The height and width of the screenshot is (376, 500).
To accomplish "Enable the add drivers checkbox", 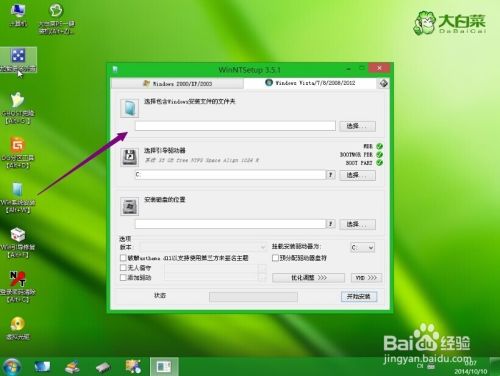I will point(123,277).
